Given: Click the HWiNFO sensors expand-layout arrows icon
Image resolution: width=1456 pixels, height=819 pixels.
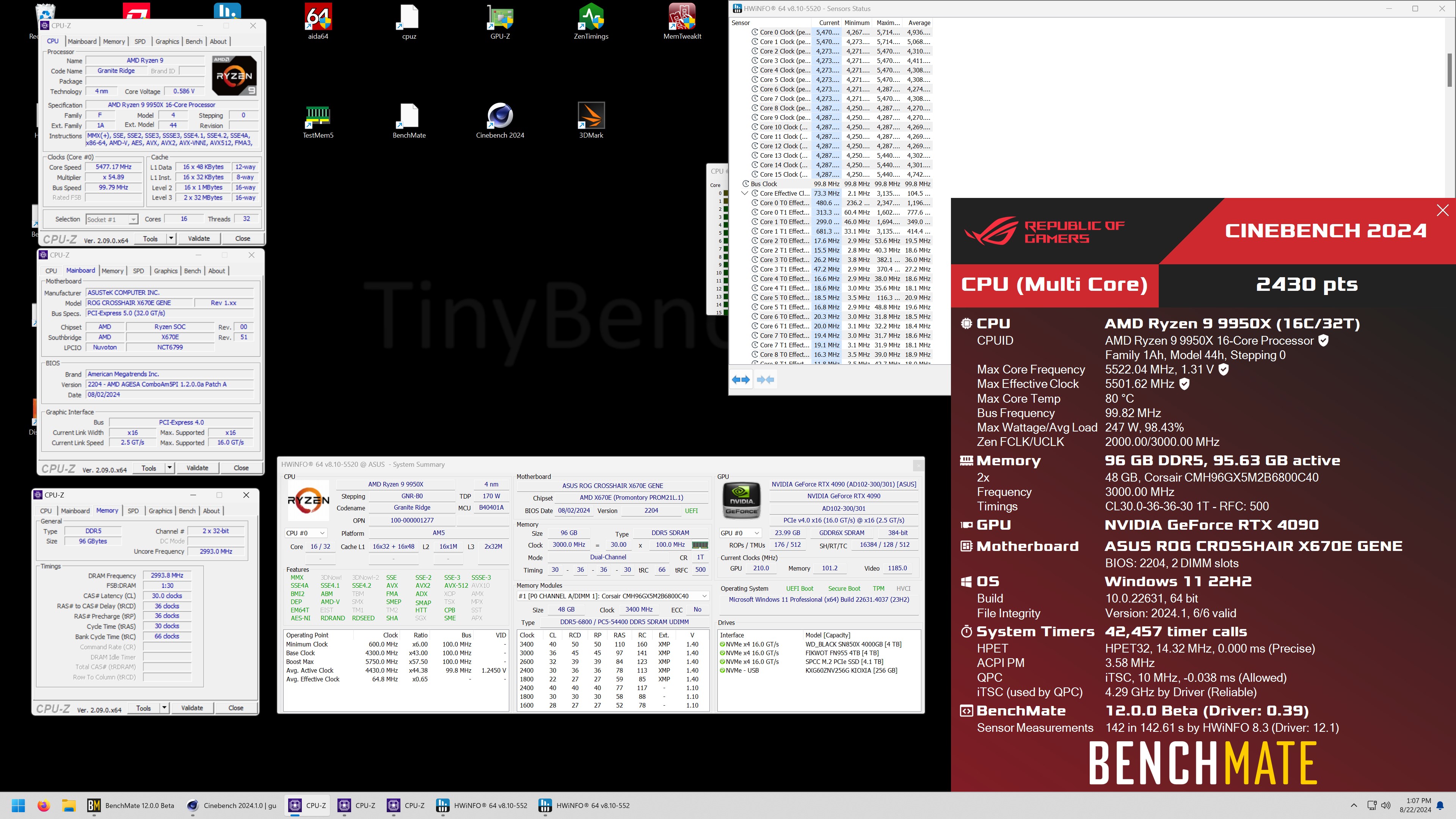Looking at the screenshot, I should tap(741, 380).
